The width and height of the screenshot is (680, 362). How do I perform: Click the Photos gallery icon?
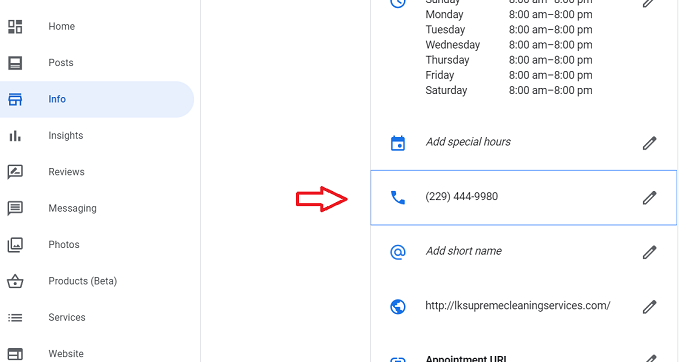pyautogui.click(x=15, y=245)
